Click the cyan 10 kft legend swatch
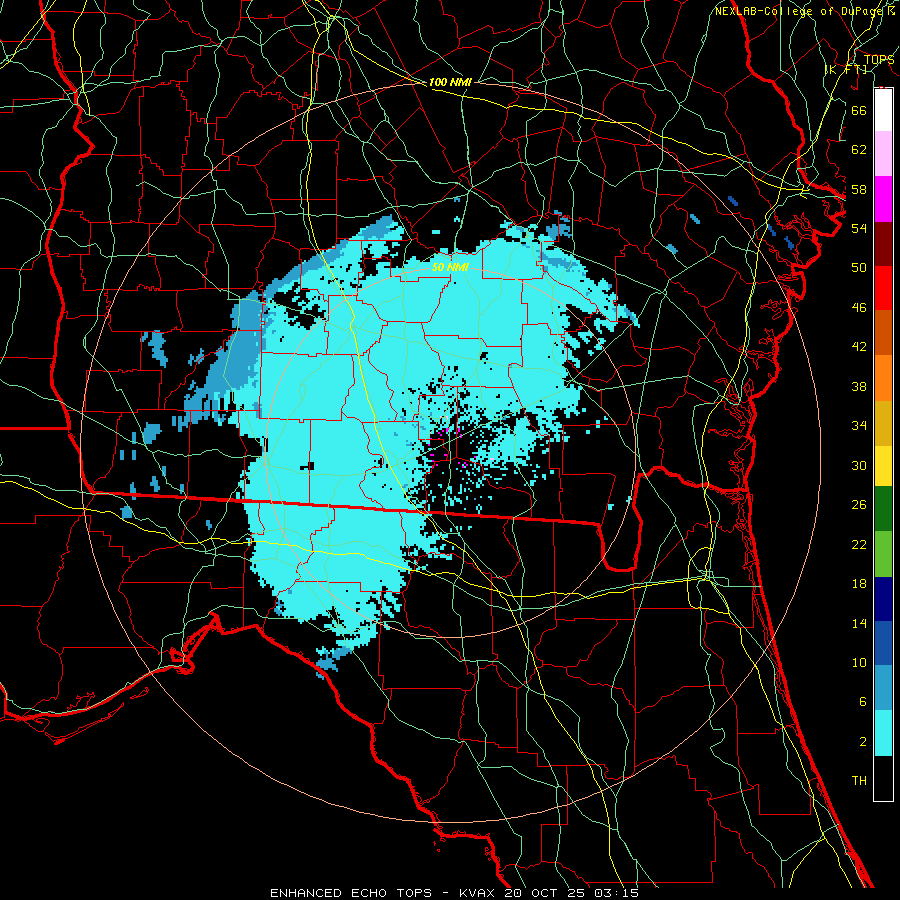 pos(883,733)
